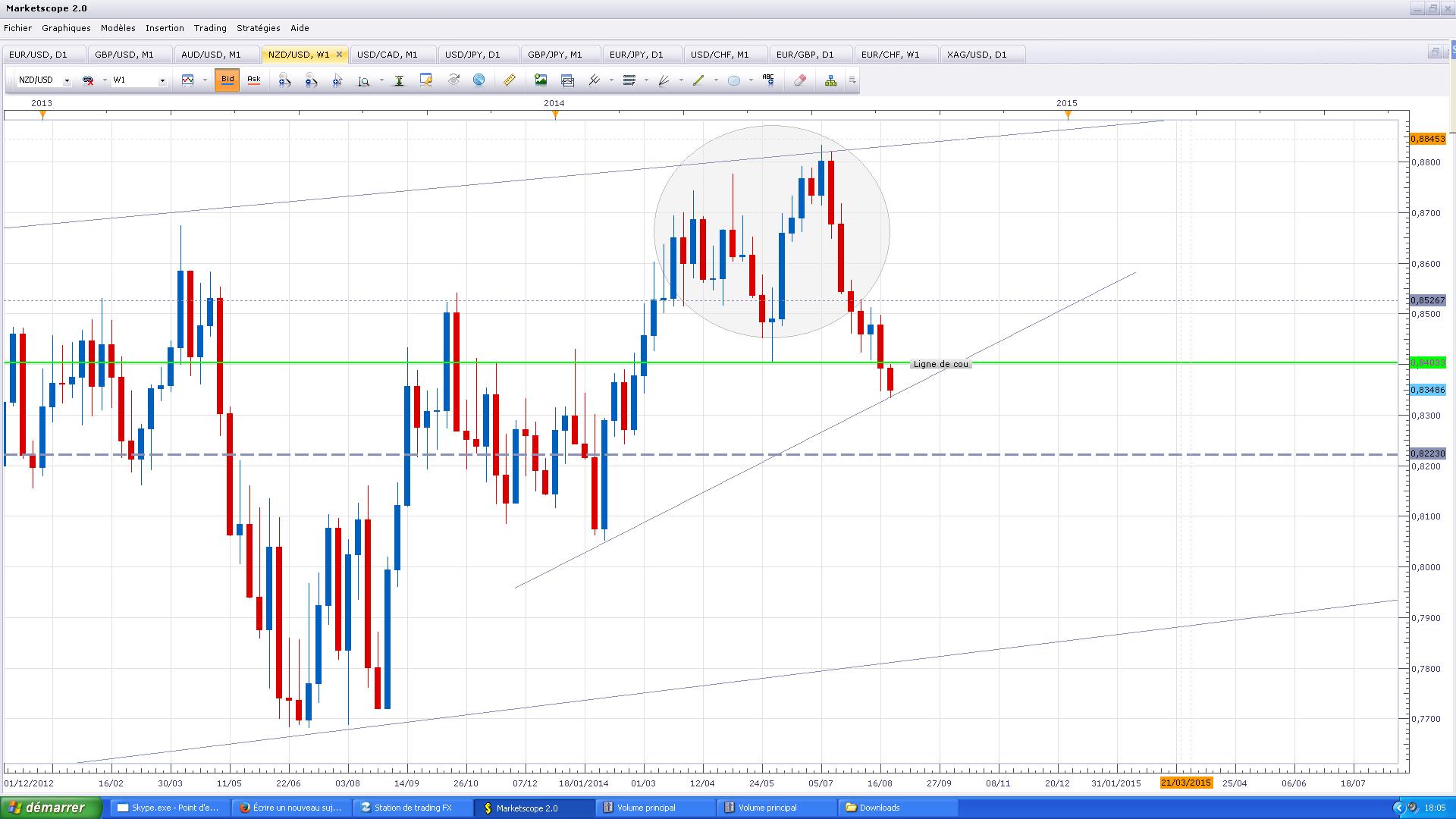Viewport: 1456px width, 819px height.
Task: Expand W1 timeframe dropdown
Action: [x=162, y=80]
